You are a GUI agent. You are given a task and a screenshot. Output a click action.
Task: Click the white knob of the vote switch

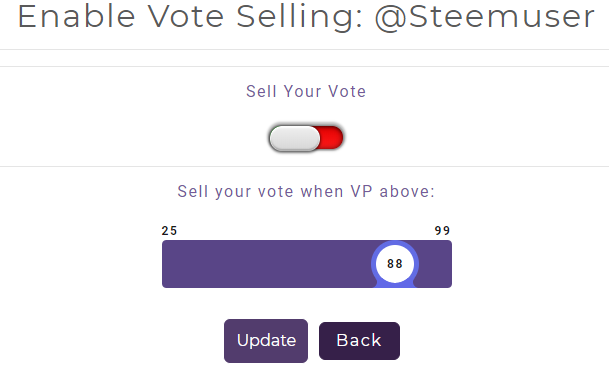point(295,138)
